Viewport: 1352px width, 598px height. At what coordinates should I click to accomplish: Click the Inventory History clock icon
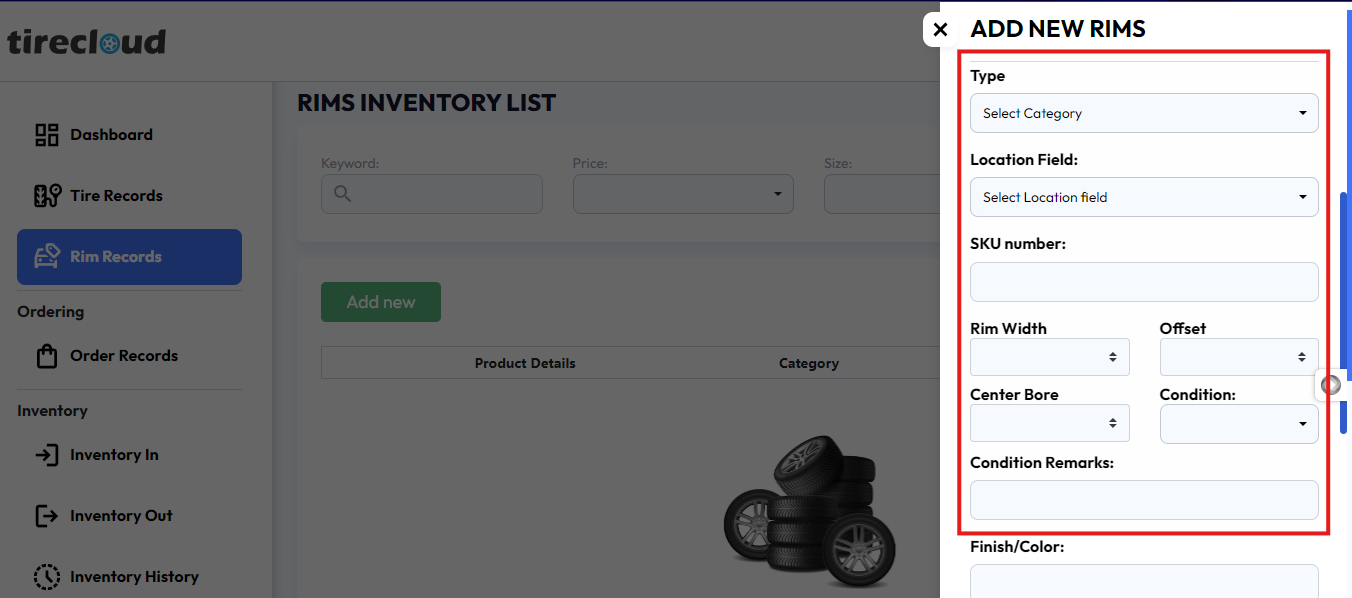pos(47,577)
